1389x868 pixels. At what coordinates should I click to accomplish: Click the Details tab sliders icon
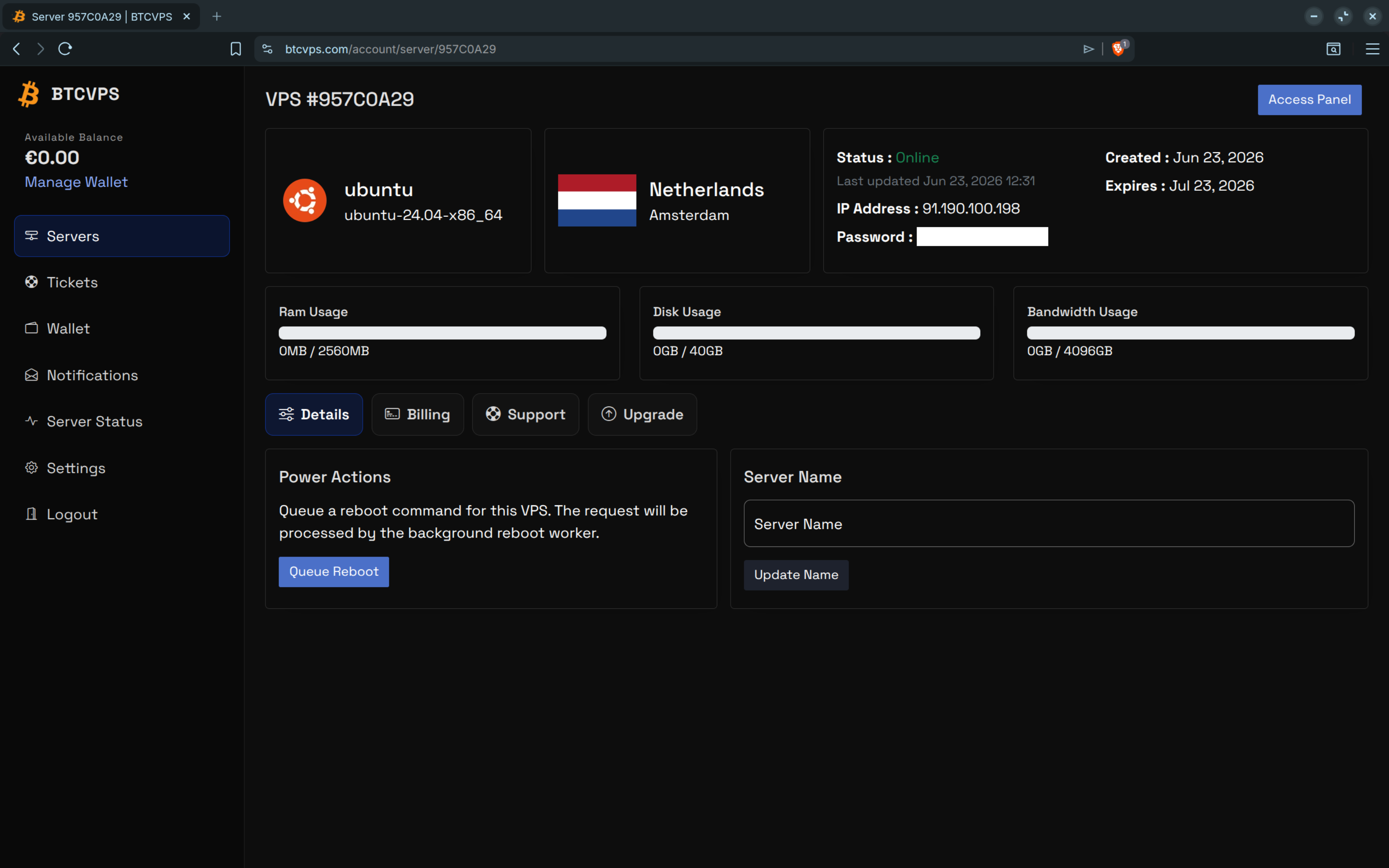point(287,414)
